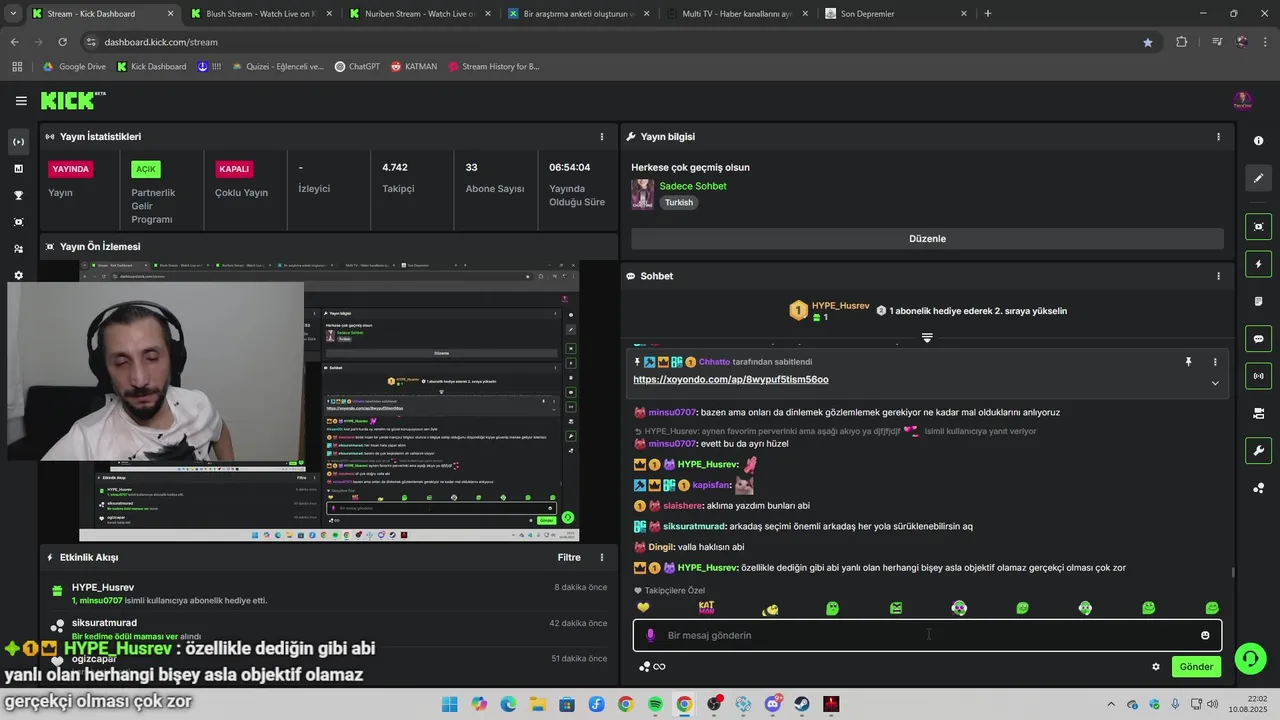Select the yellow heart emote

click(x=643, y=608)
